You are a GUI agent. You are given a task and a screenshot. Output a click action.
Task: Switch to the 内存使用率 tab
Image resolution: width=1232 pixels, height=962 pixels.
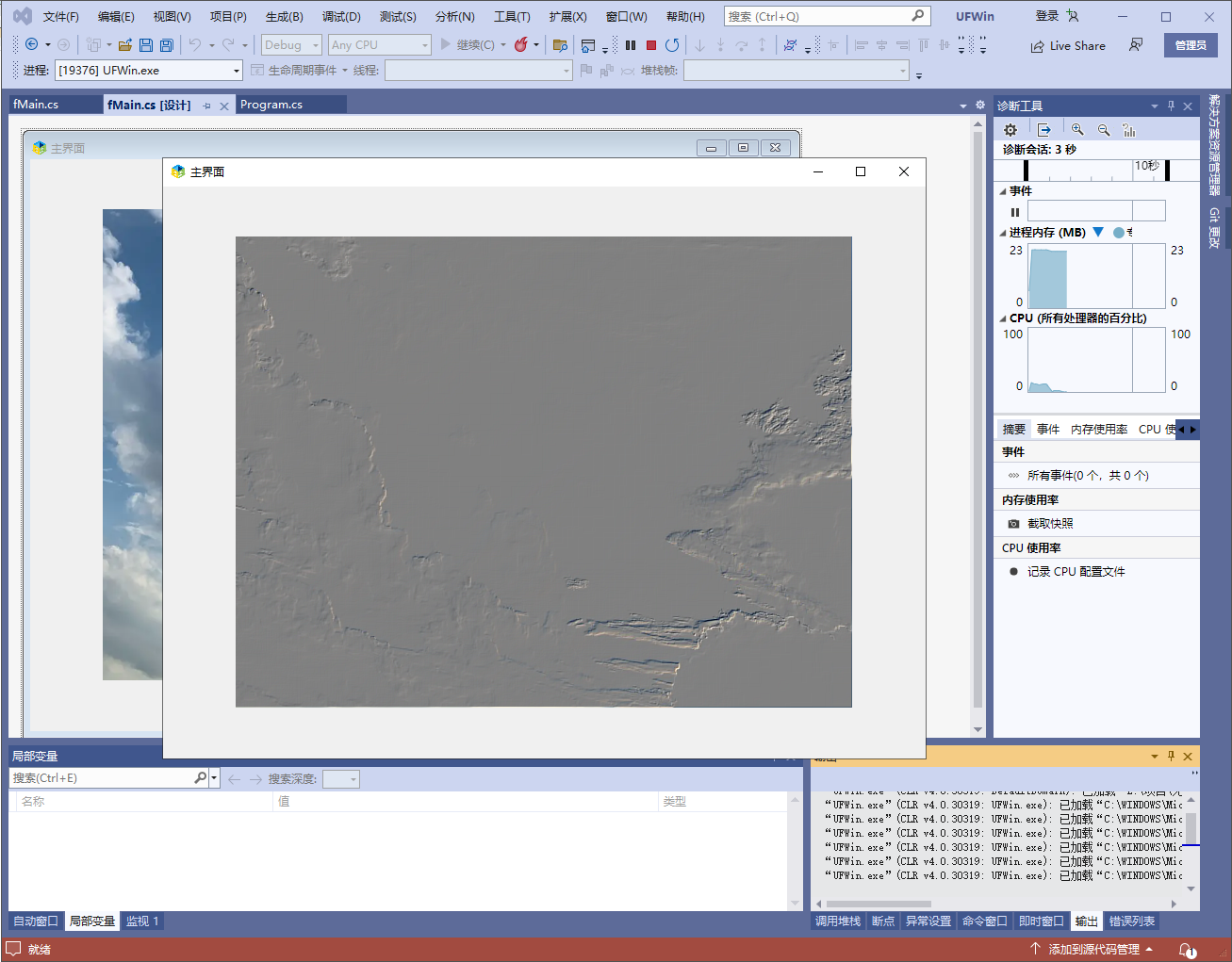(x=1099, y=430)
